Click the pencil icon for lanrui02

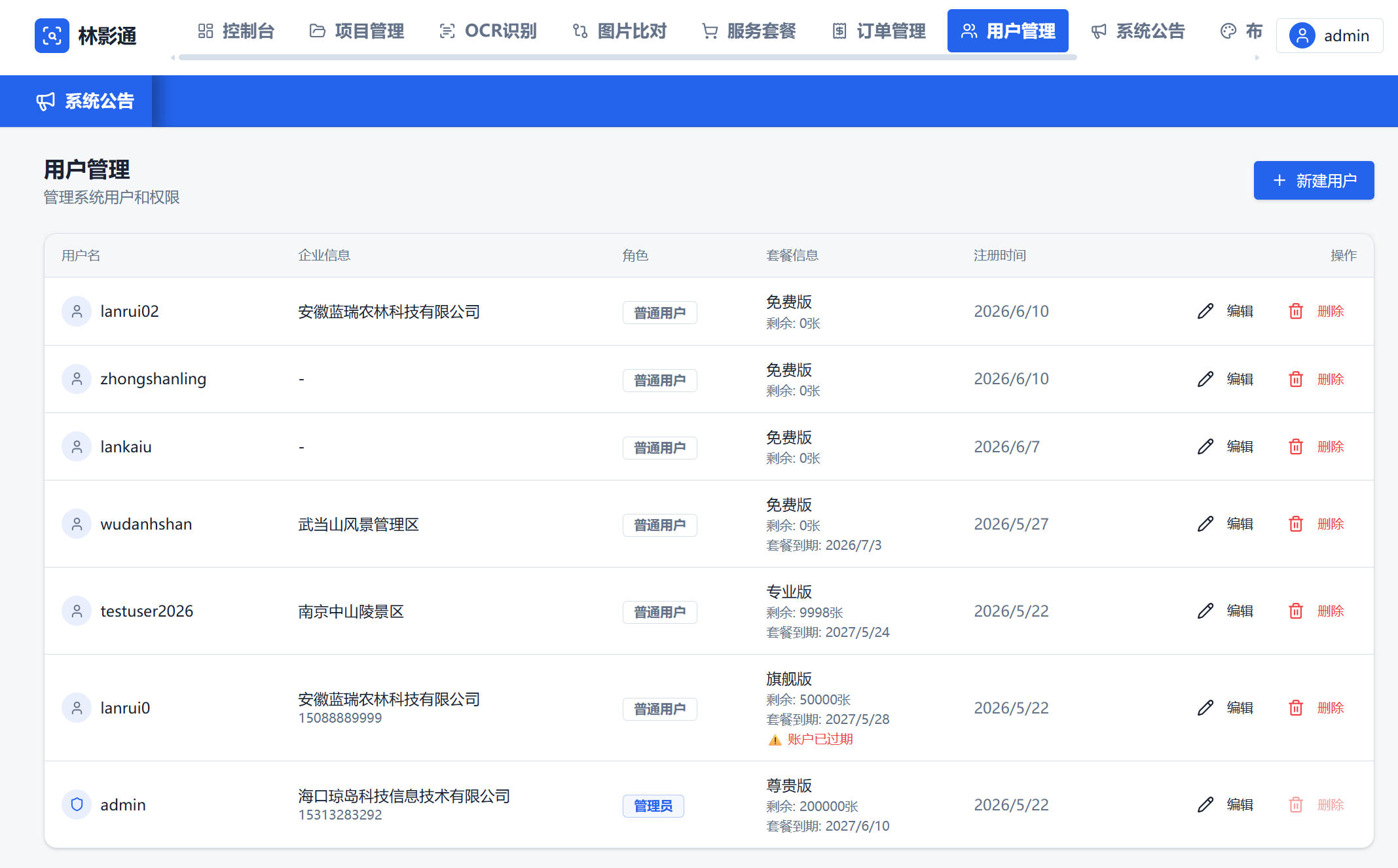pyautogui.click(x=1205, y=311)
